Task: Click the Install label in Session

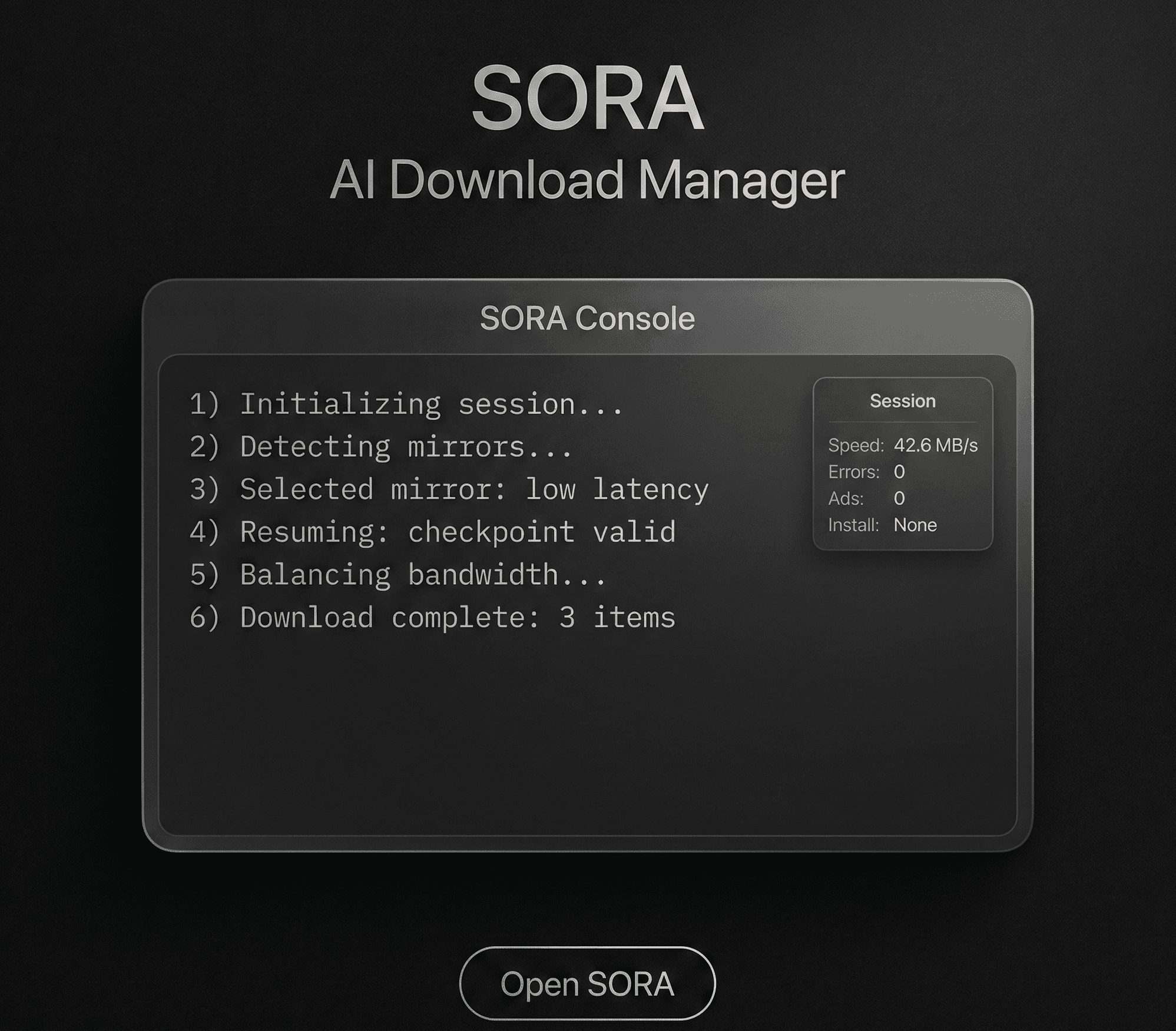Action: click(x=853, y=525)
